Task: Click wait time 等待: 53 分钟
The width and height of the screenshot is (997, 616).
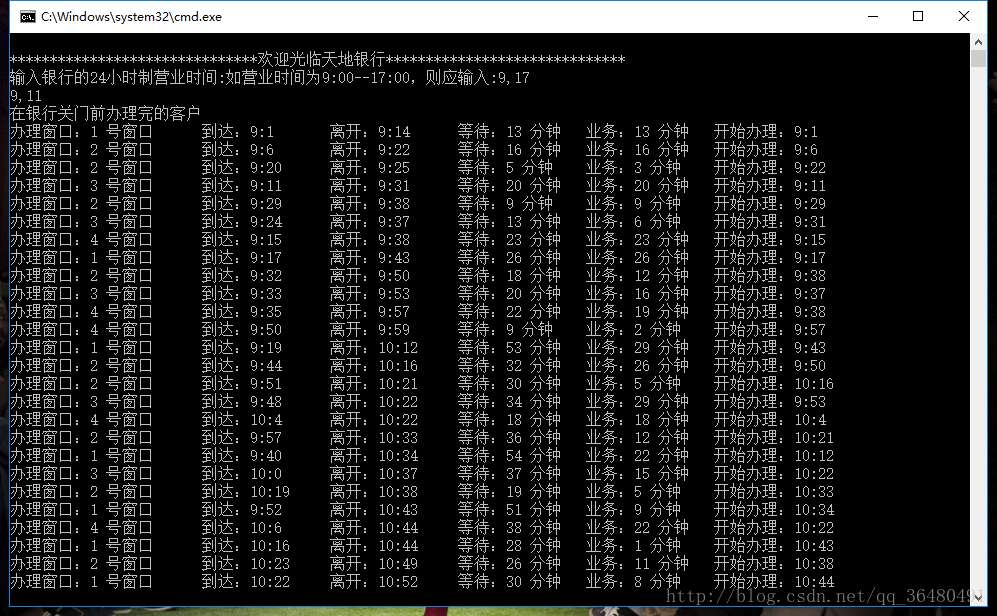Action: tap(509, 348)
